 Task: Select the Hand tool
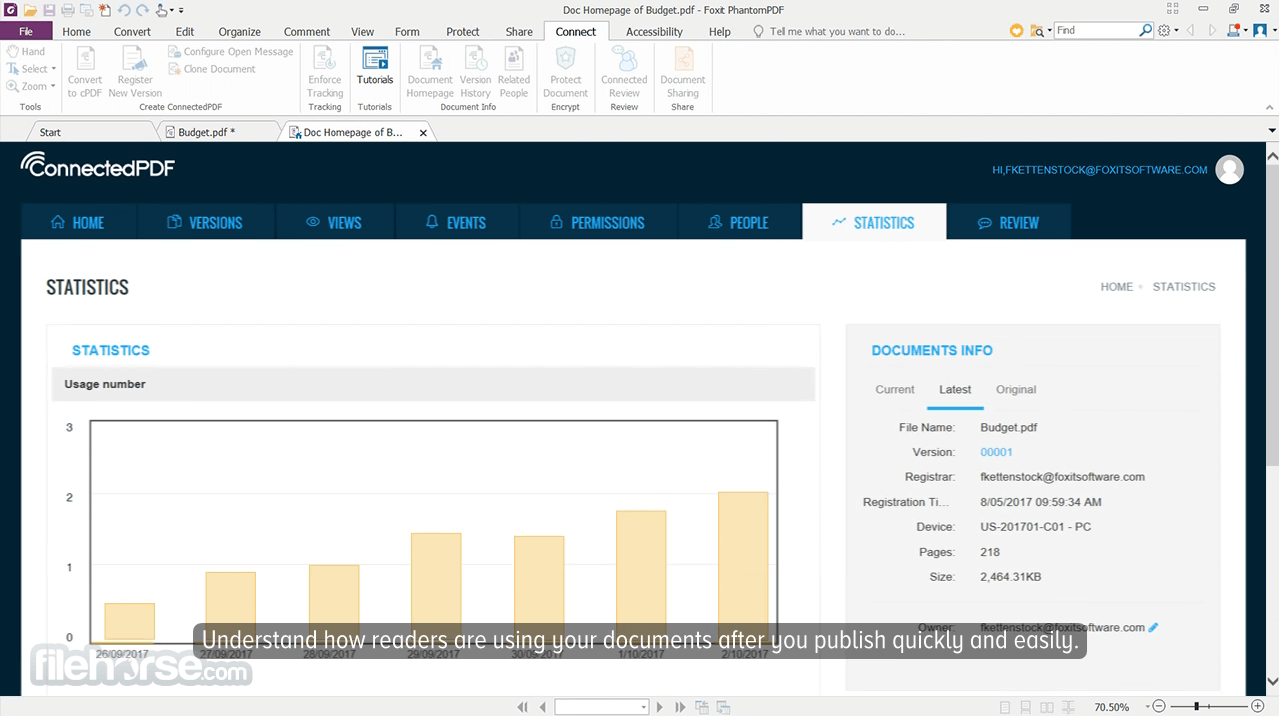(x=26, y=51)
